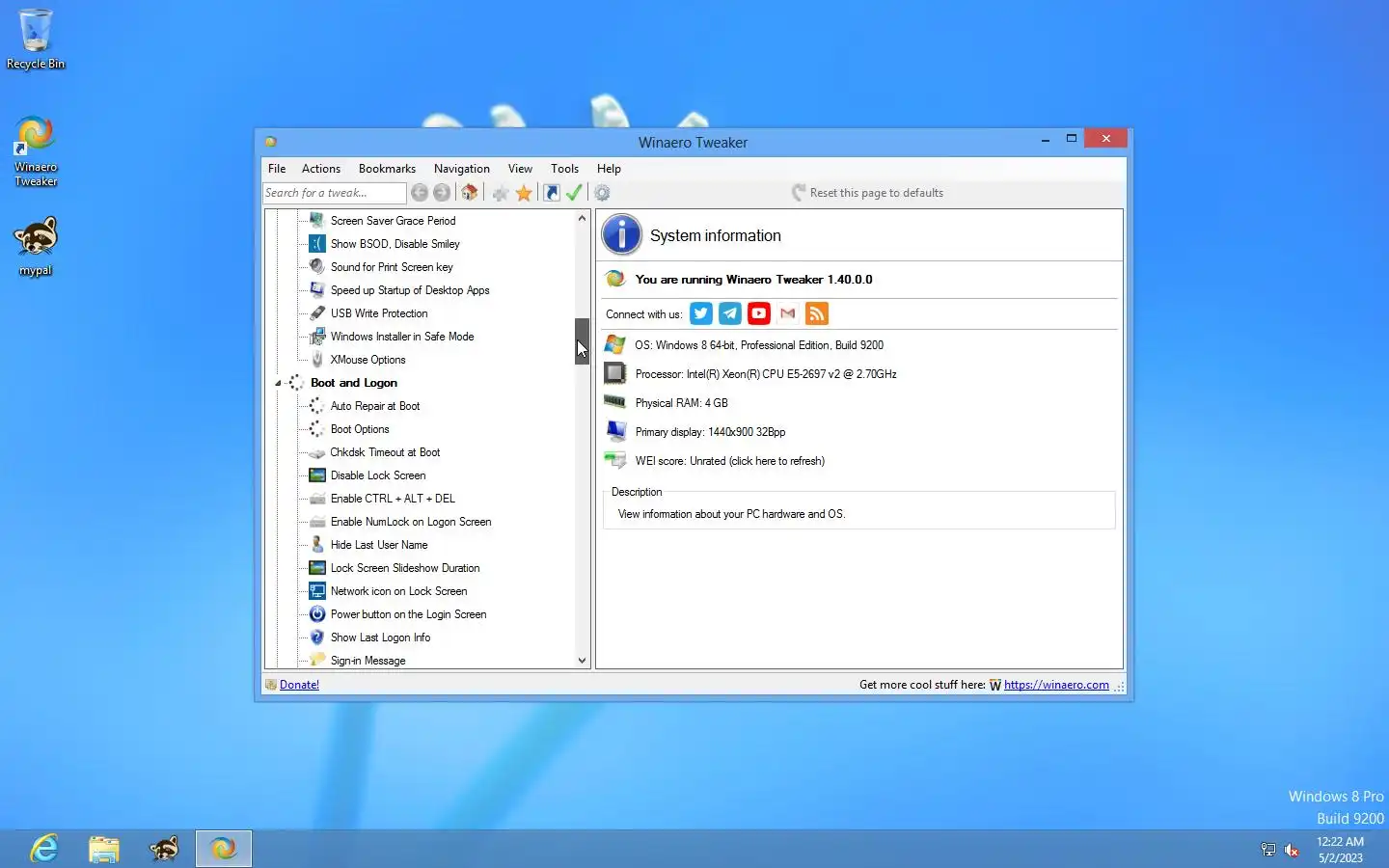This screenshot has height=868, width=1389.
Task: Click the blue System information 'i' icon
Action: point(622,235)
